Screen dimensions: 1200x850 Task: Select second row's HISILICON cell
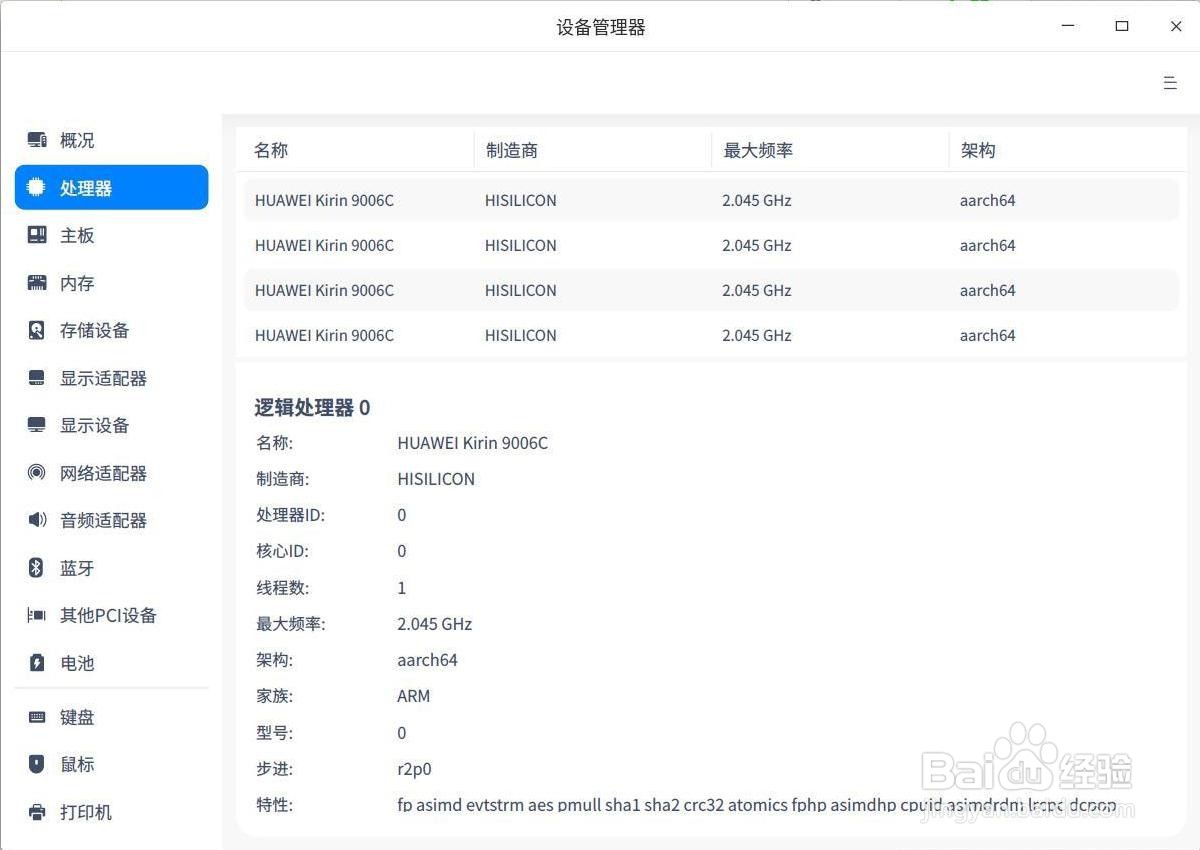pos(520,245)
